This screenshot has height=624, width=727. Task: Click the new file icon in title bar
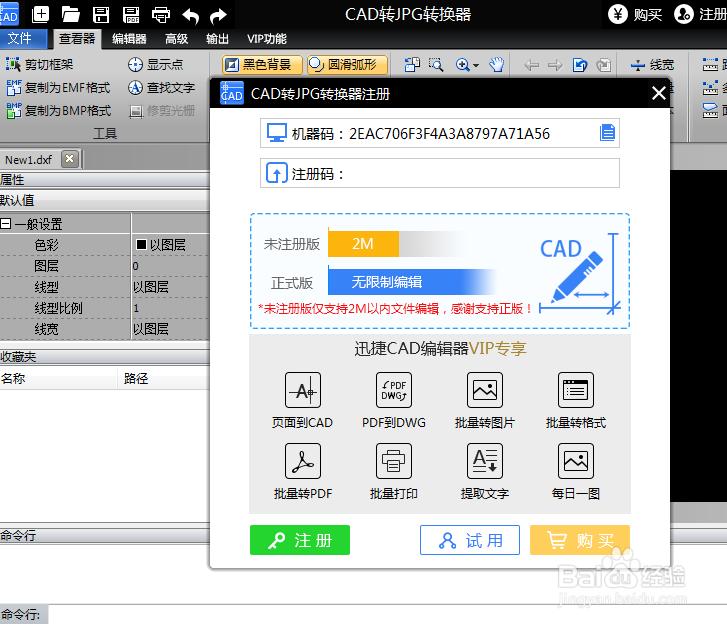point(40,14)
